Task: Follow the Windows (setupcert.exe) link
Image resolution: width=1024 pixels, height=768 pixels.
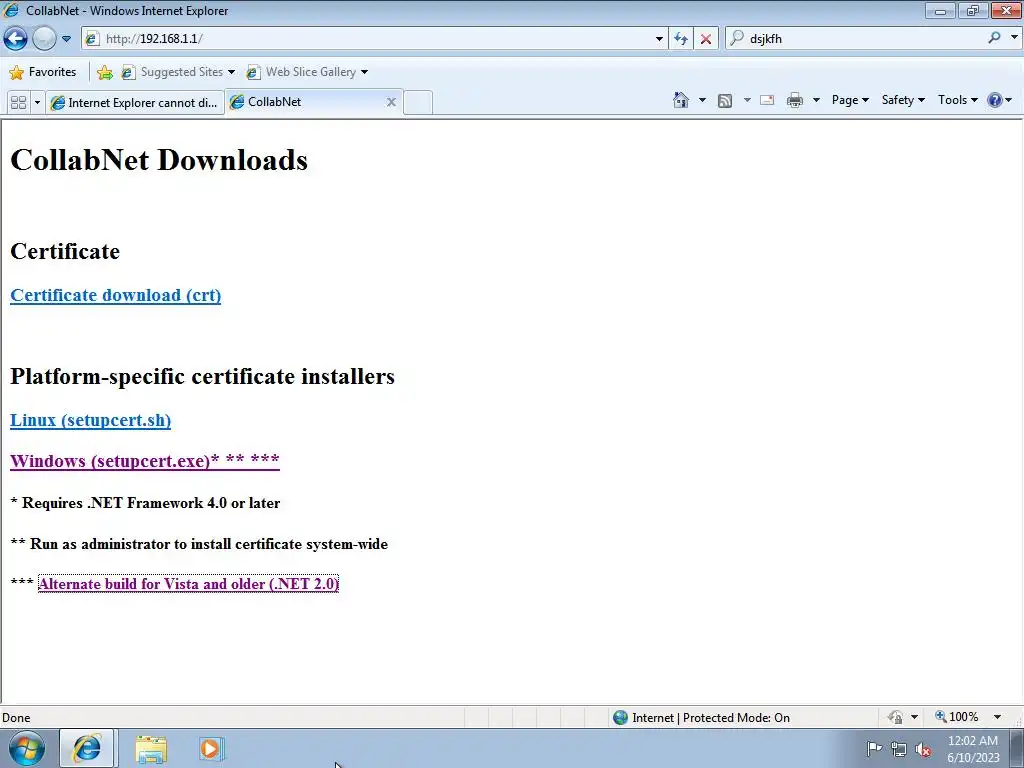Action: point(145,461)
